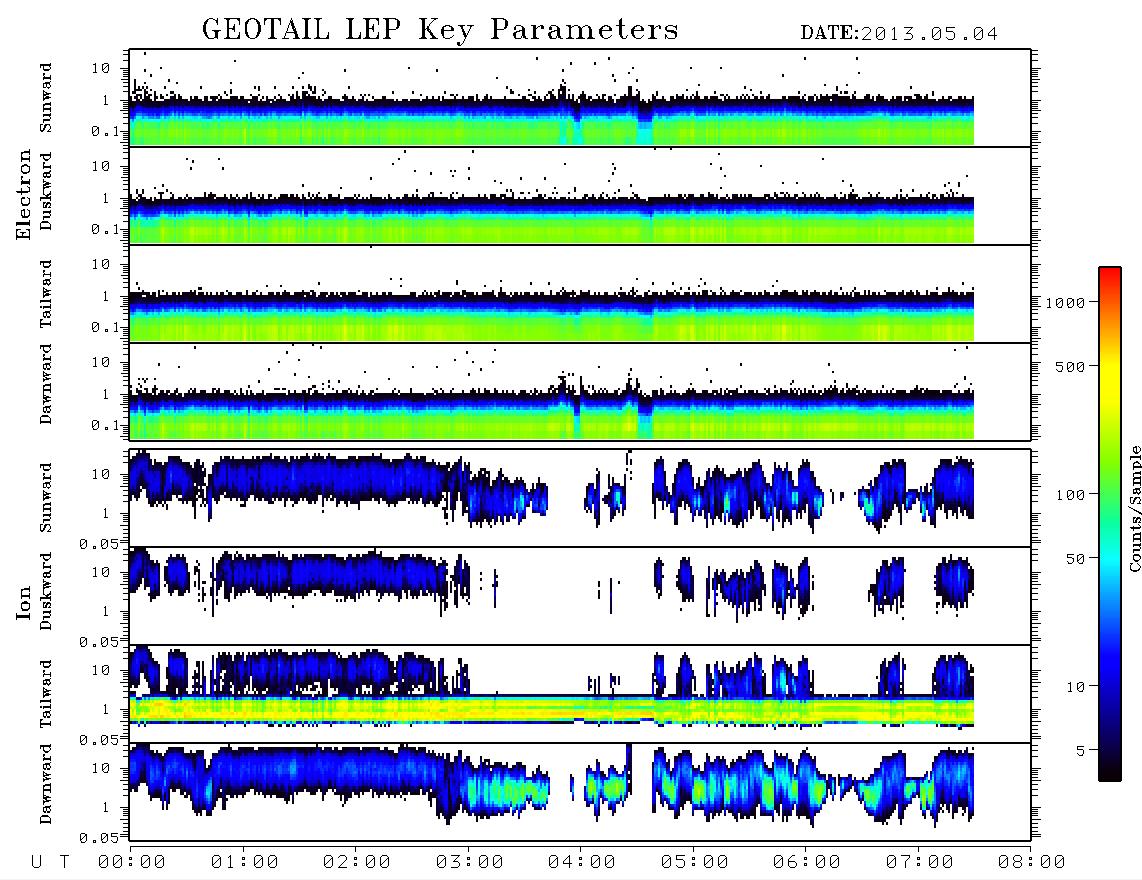Click the 50 colorbar tick value
This screenshot has width=1142, height=880.
click(1076, 559)
